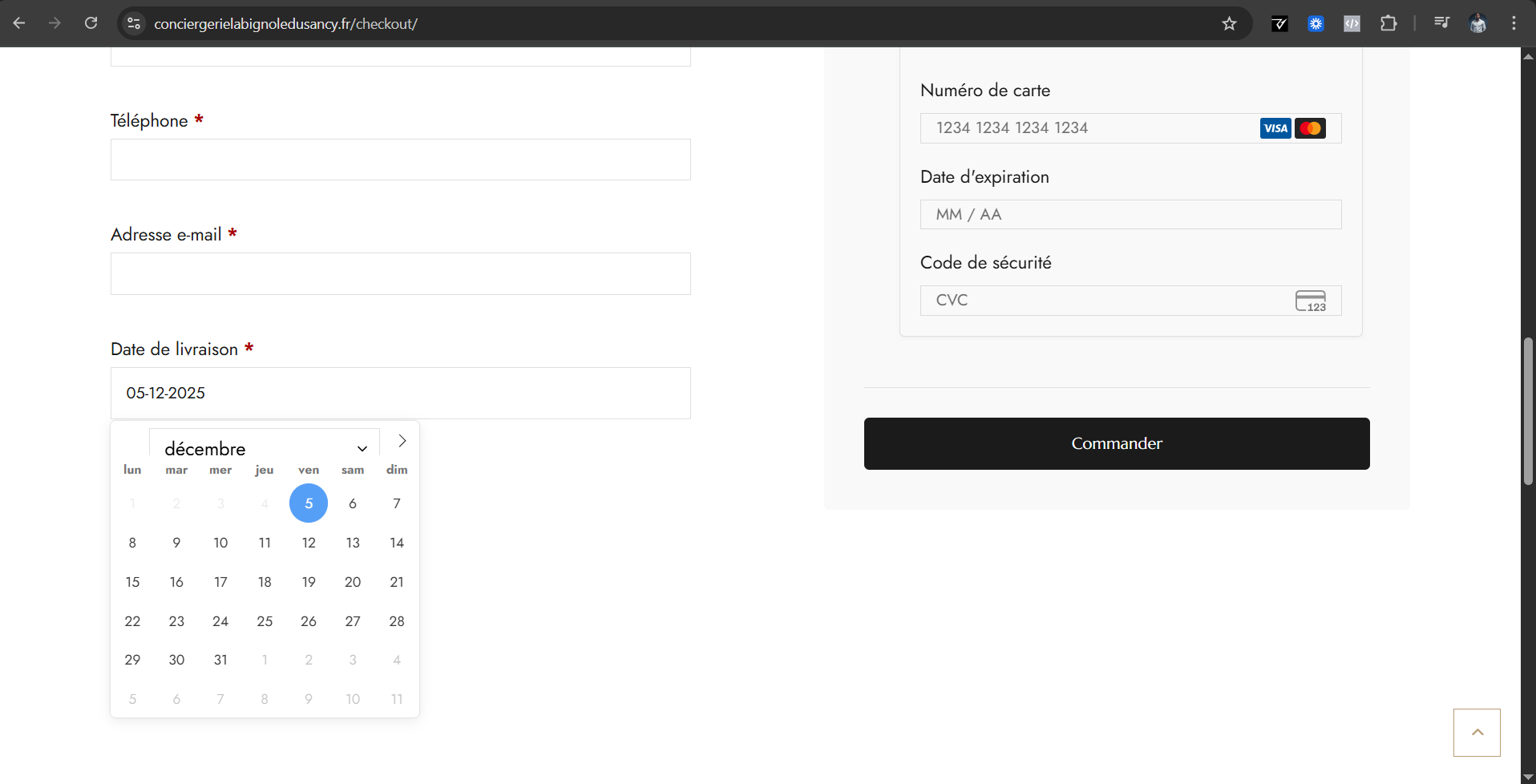
Task: Click the Commander order button
Action: coord(1117,443)
